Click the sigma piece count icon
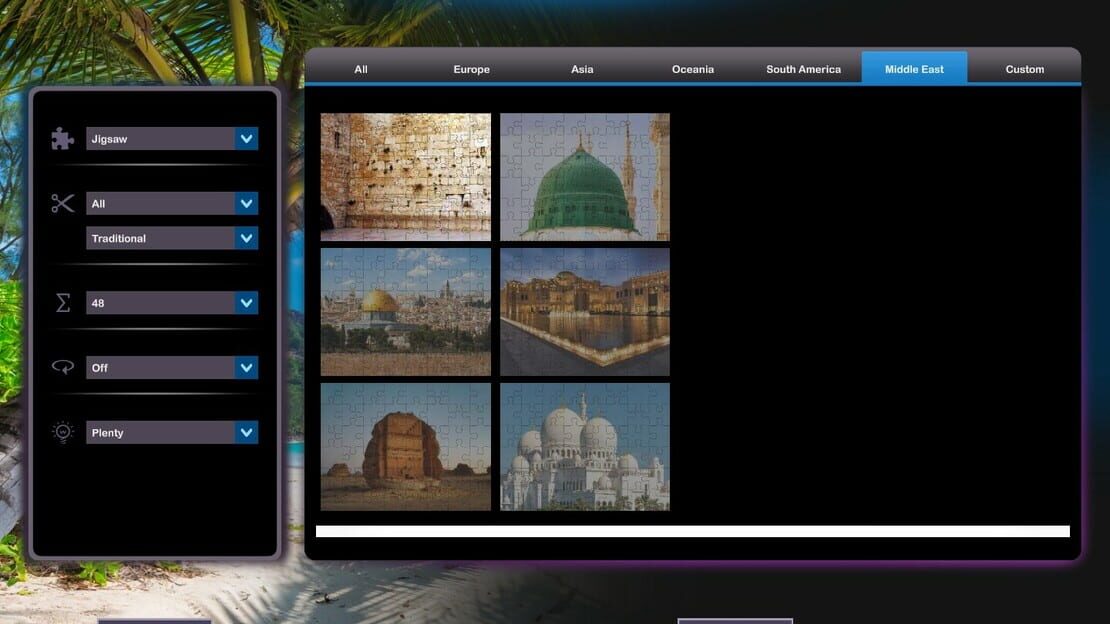 [62, 303]
